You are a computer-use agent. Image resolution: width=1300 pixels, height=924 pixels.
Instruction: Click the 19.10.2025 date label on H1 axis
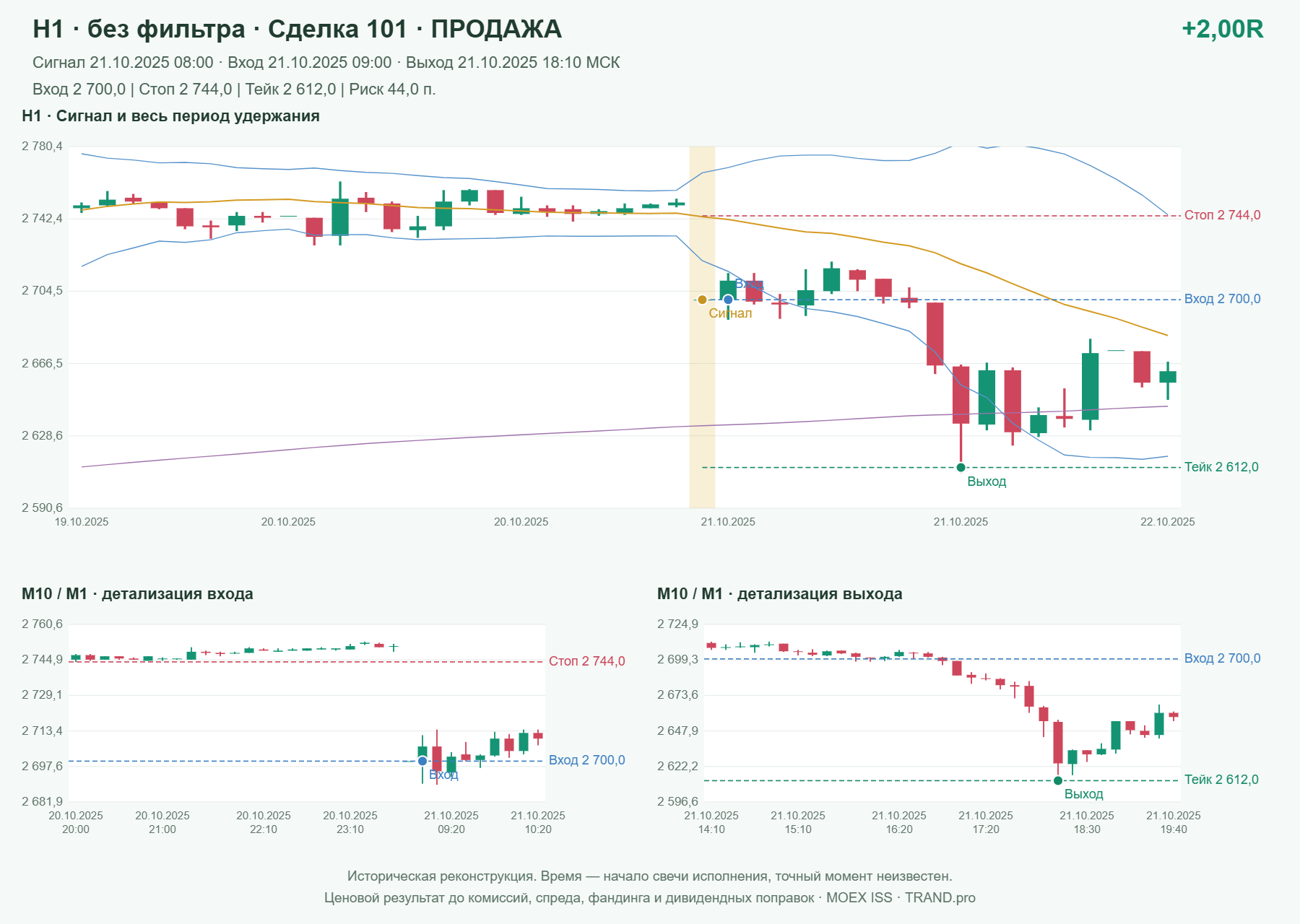82,522
